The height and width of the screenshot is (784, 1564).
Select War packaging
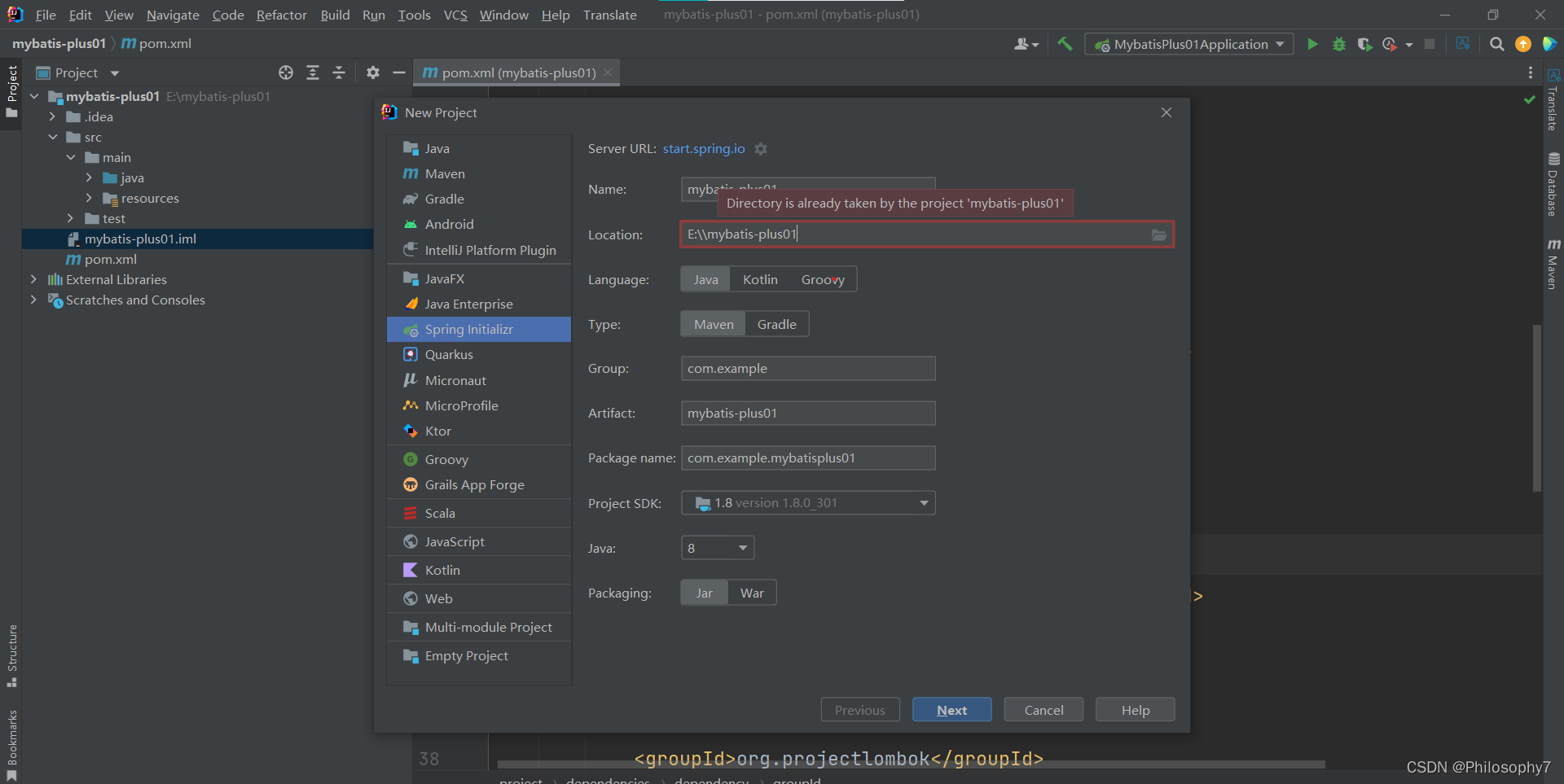[752, 593]
